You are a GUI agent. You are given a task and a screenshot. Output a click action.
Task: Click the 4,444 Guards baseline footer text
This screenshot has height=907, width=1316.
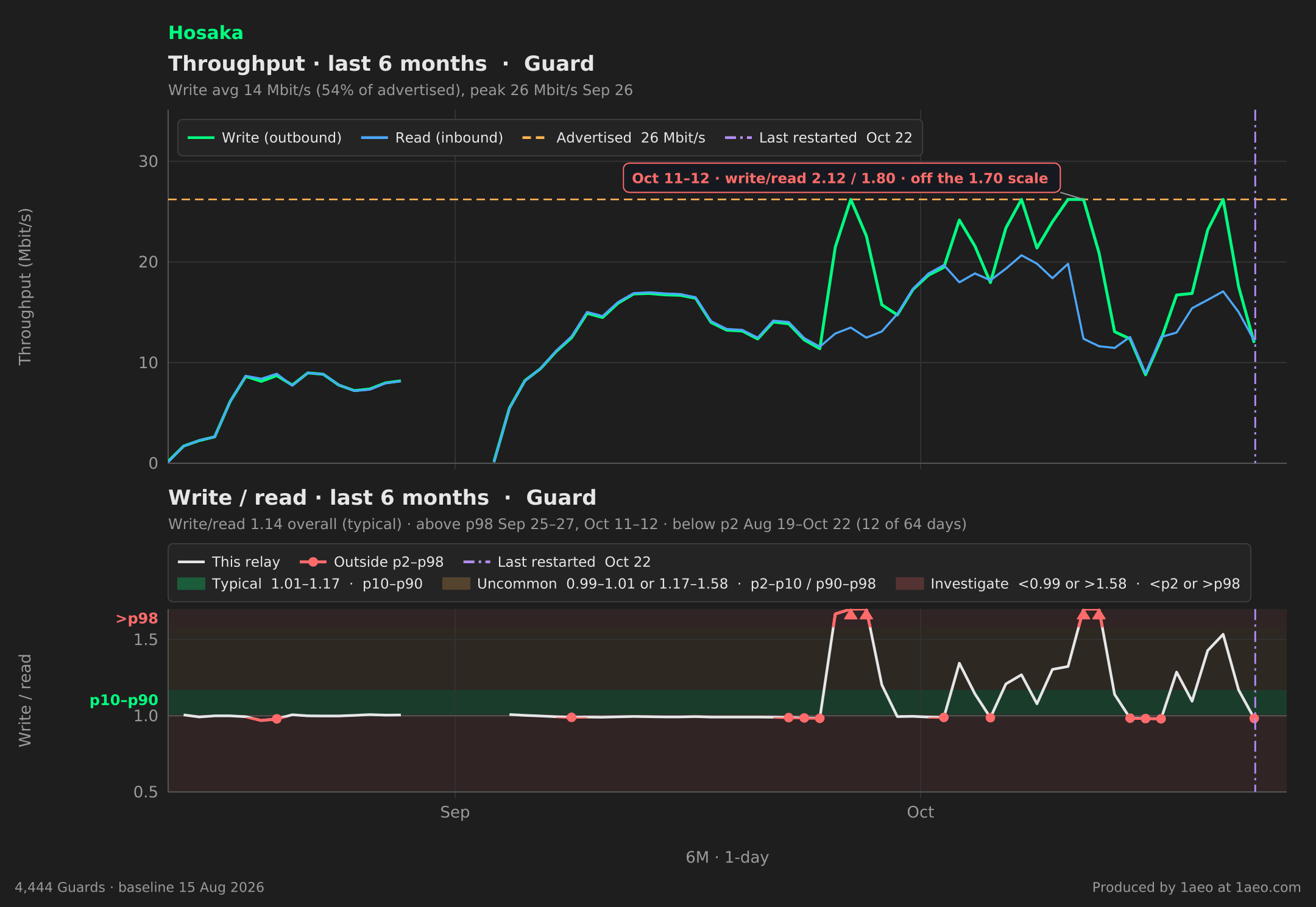click(x=140, y=887)
